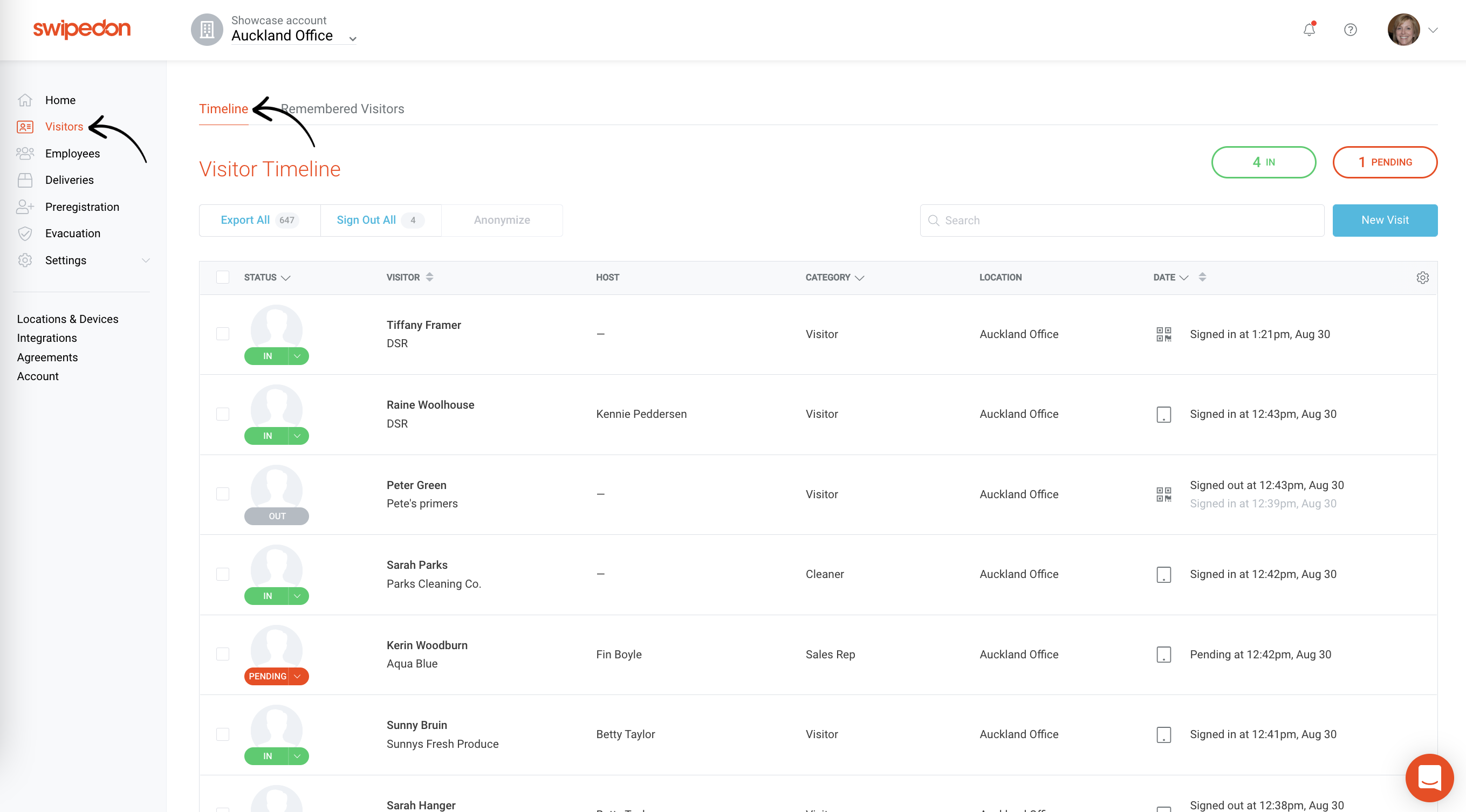Click the SwipedOn logo

82,29
